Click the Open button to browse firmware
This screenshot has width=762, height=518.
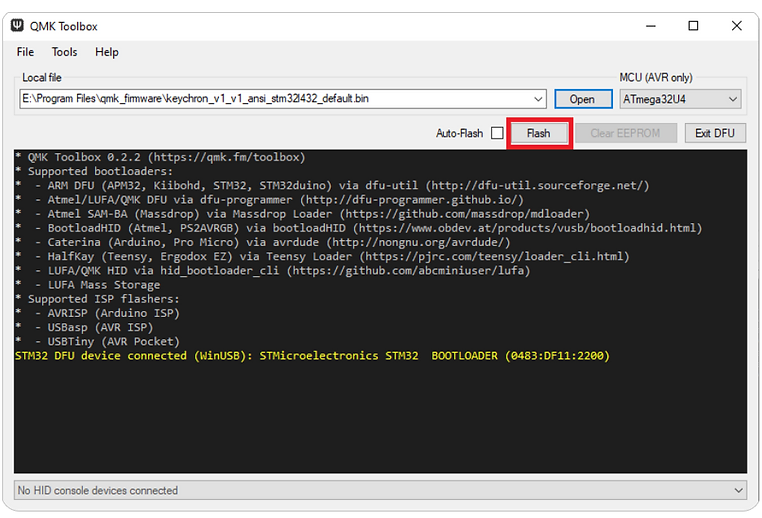click(x=583, y=99)
